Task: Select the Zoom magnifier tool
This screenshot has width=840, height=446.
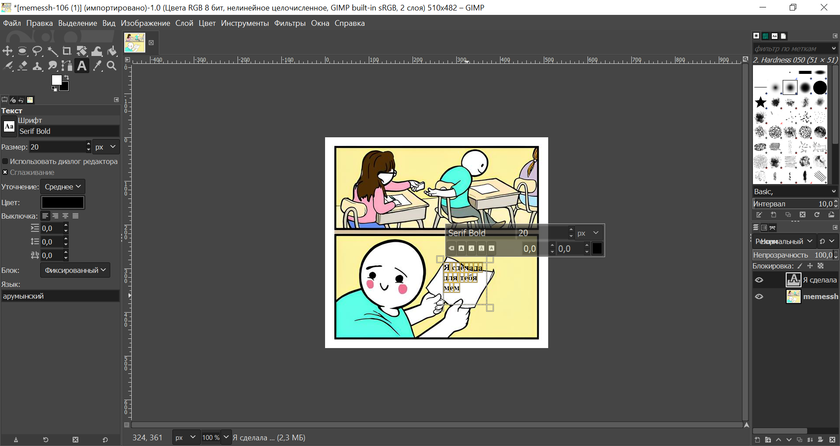Action: pyautogui.click(x=112, y=66)
